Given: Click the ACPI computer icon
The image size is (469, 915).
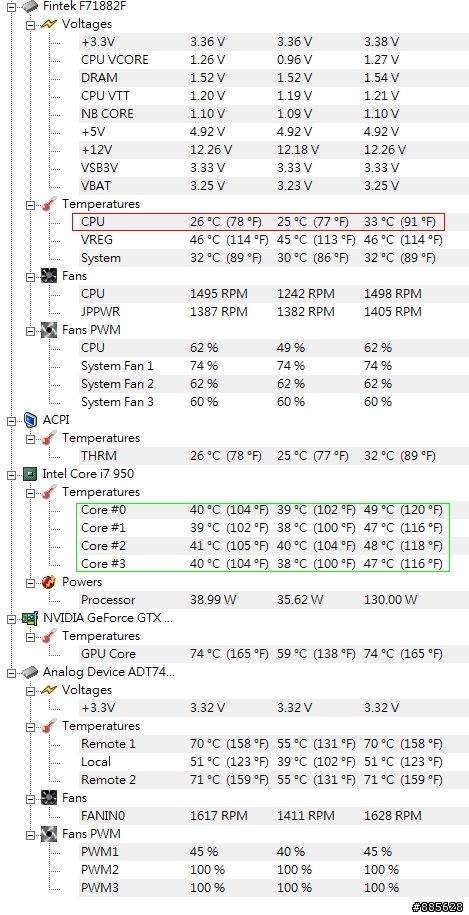Looking at the screenshot, I should [x=30, y=420].
